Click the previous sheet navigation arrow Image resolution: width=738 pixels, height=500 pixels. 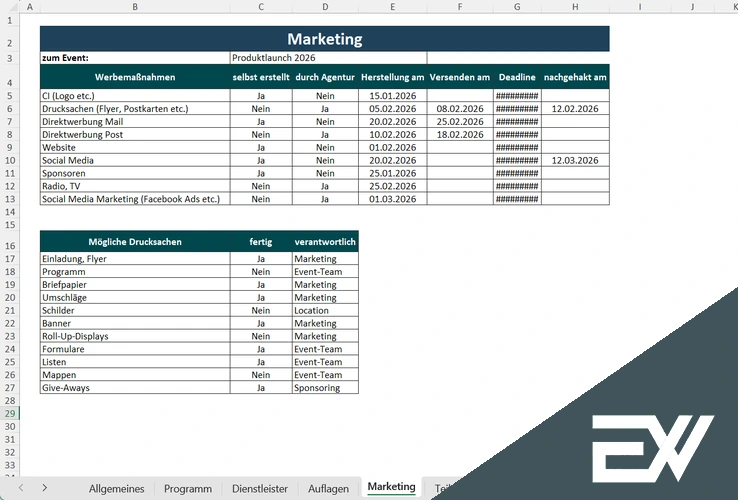point(19,488)
